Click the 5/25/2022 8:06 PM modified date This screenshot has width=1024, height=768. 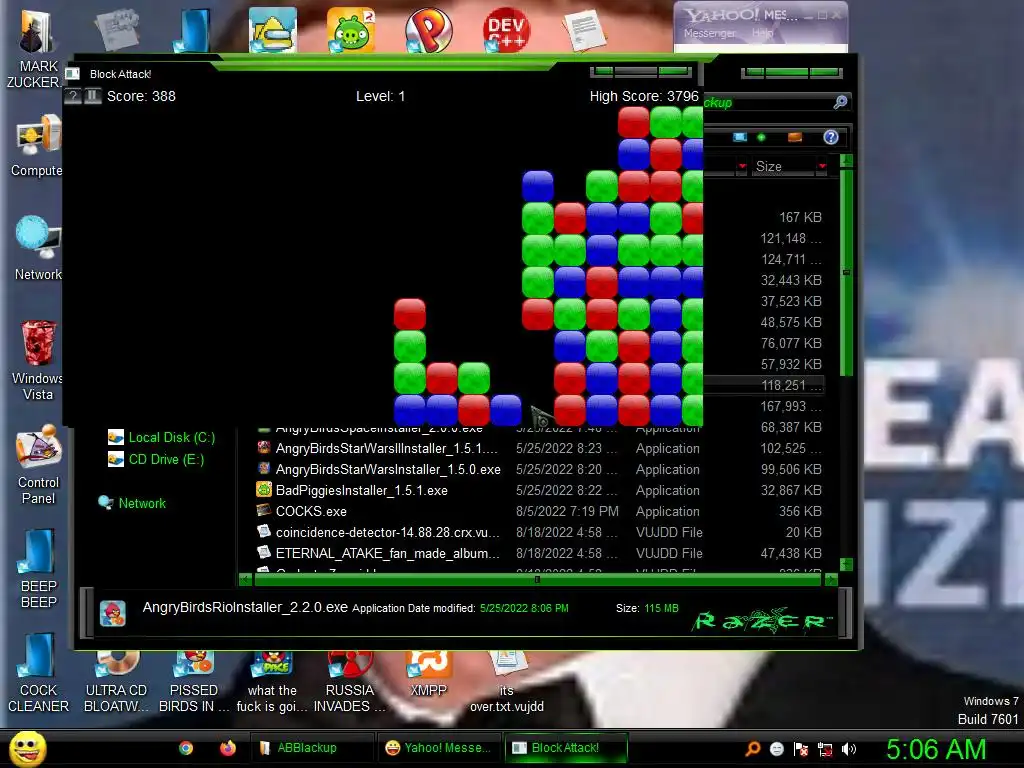click(x=524, y=608)
